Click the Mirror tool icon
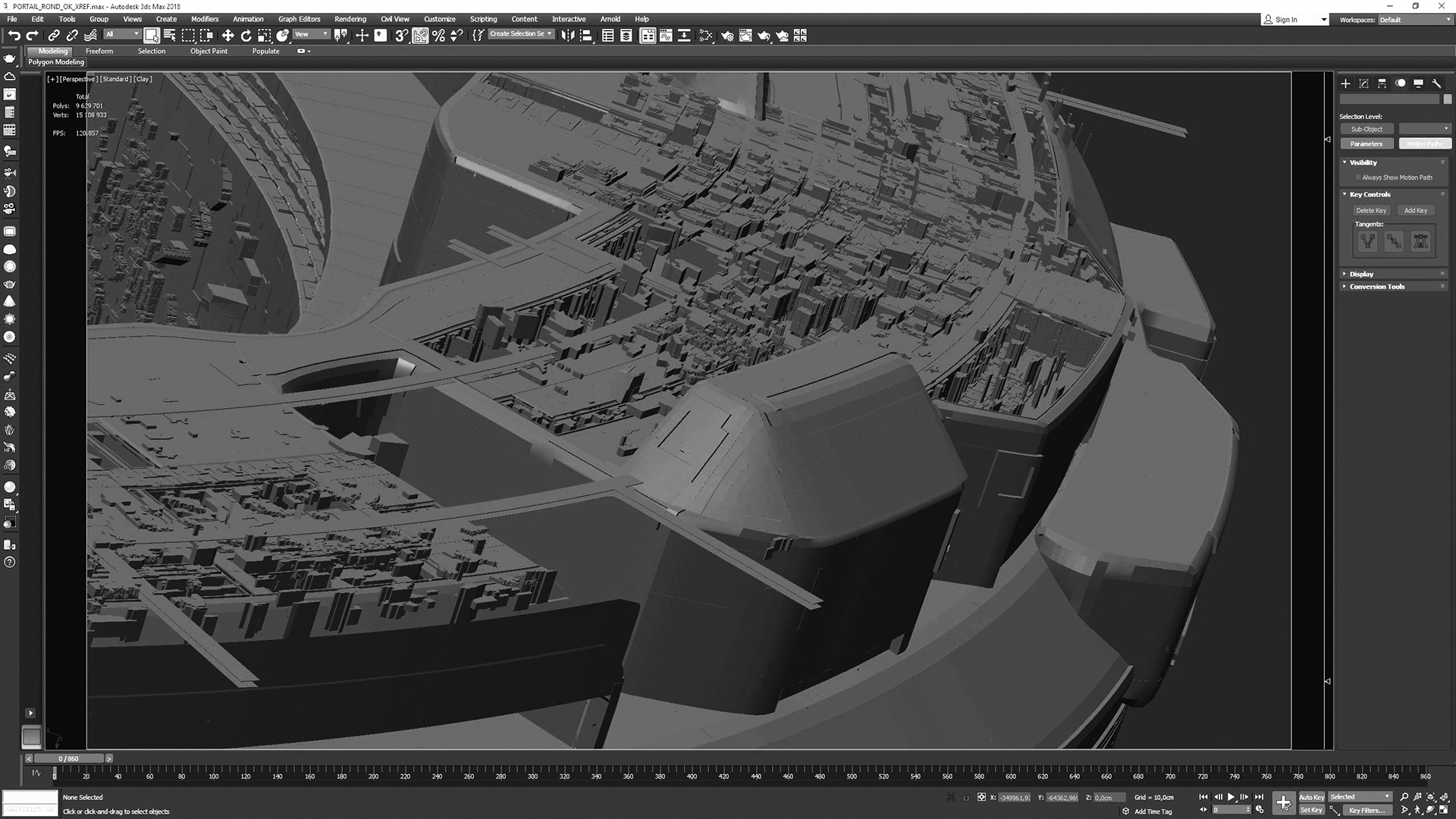Viewport: 1456px width, 819px height. 567,36
